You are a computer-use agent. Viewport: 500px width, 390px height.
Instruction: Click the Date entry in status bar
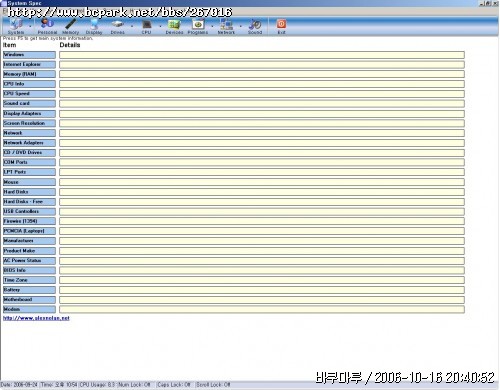(x=19, y=385)
